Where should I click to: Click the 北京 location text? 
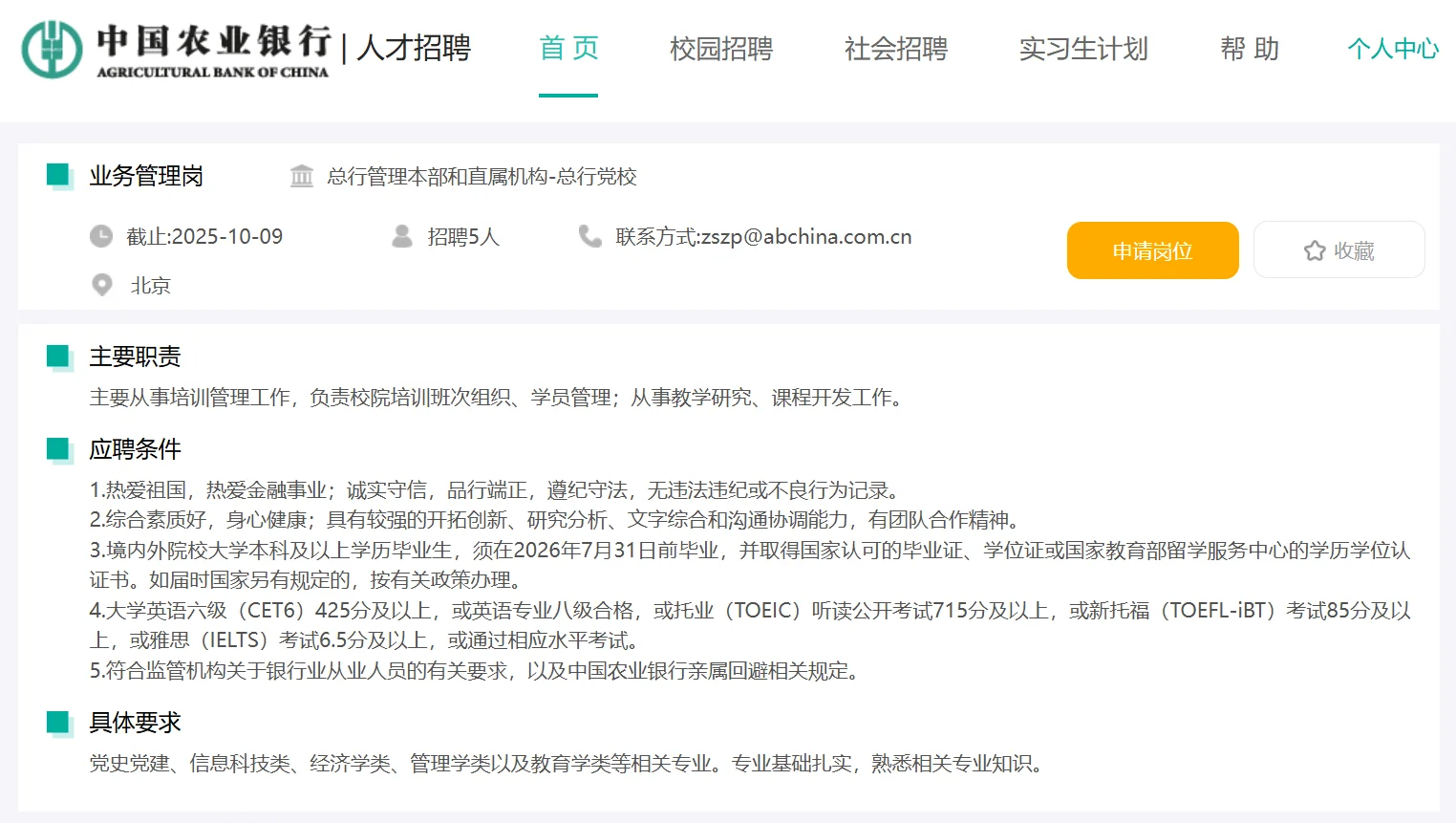click(x=151, y=285)
